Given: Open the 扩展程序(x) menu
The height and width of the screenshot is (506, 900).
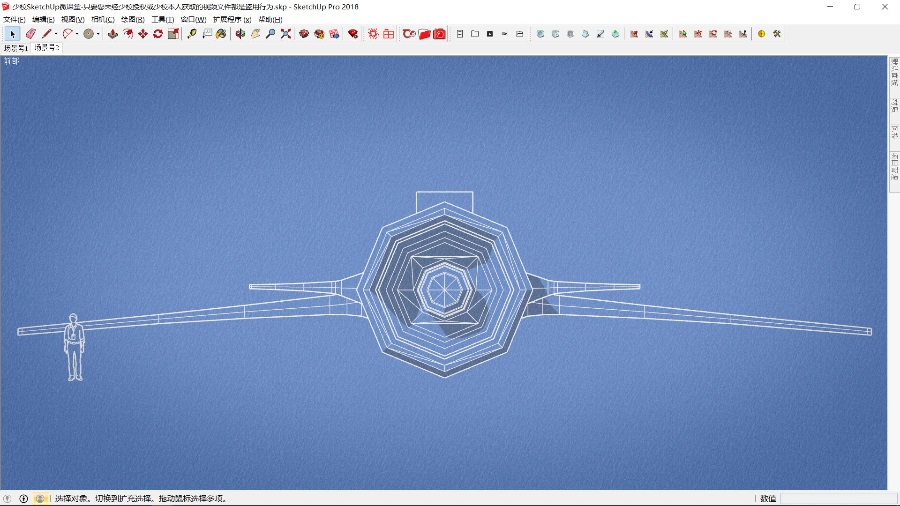Looking at the screenshot, I should coord(232,20).
